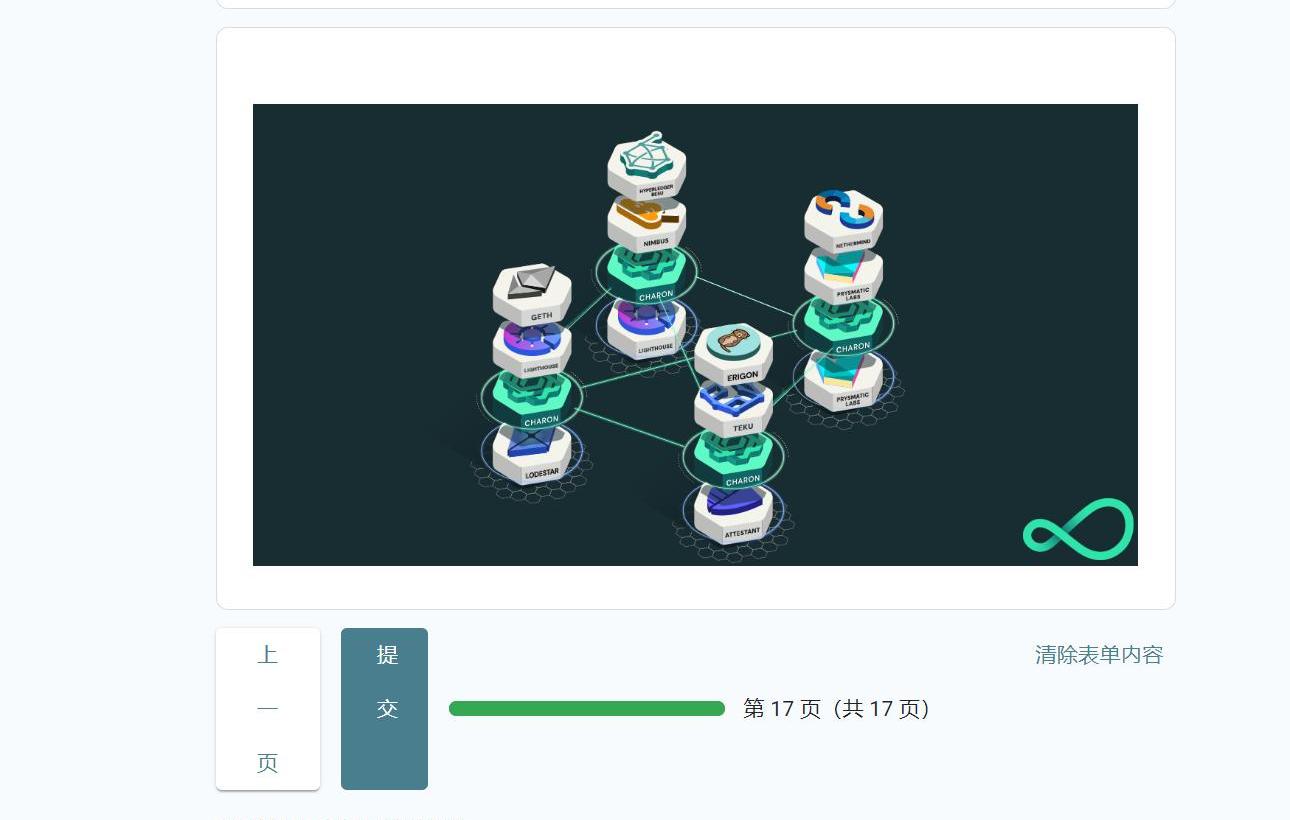Viewport: 1290px width, 820px height.
Task: Click the 清除表单内容 link
Action: click(x=1099, y=655)
